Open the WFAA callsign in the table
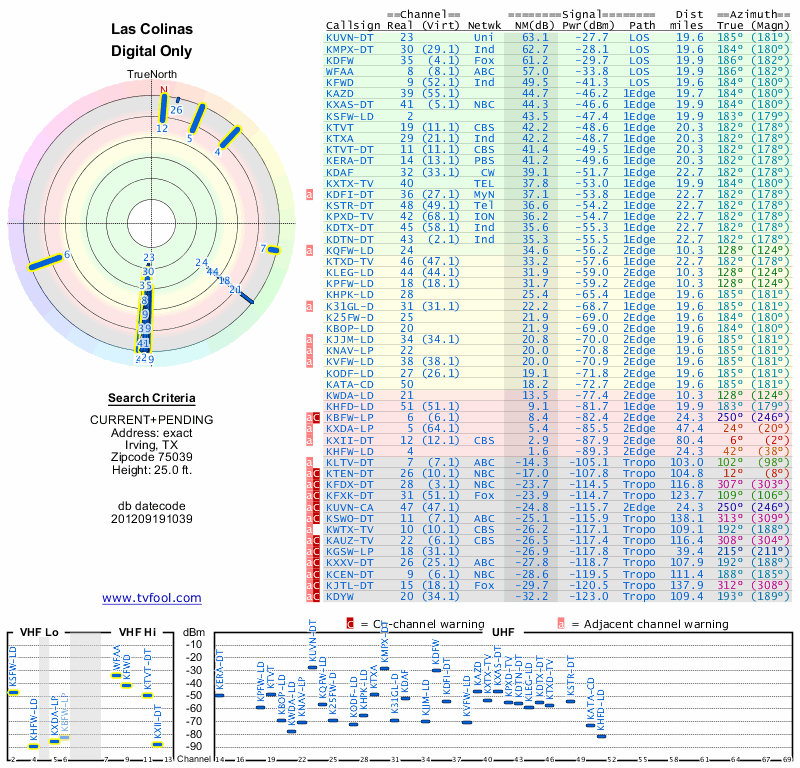This screenshot has width=800, height=768. click(340, 72)
